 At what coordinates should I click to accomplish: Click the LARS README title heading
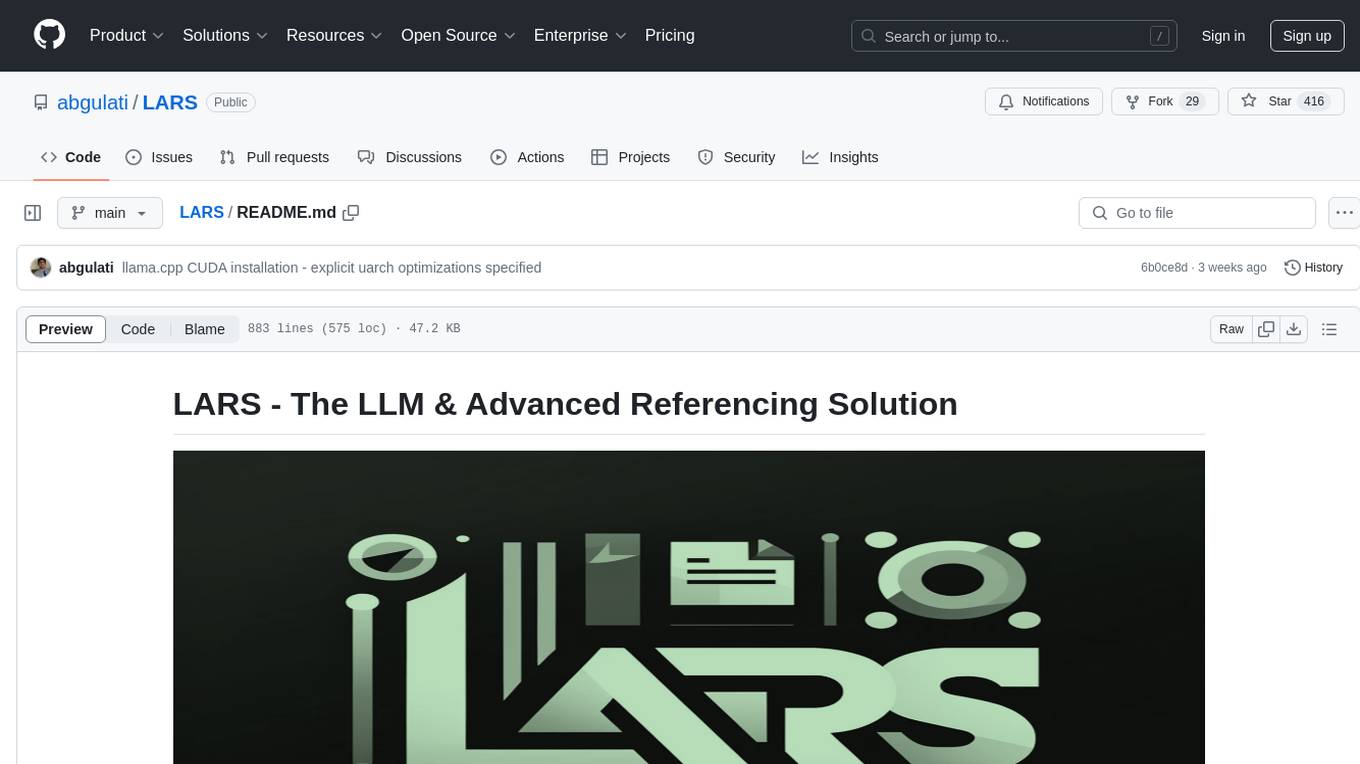(x=565, y=404)
